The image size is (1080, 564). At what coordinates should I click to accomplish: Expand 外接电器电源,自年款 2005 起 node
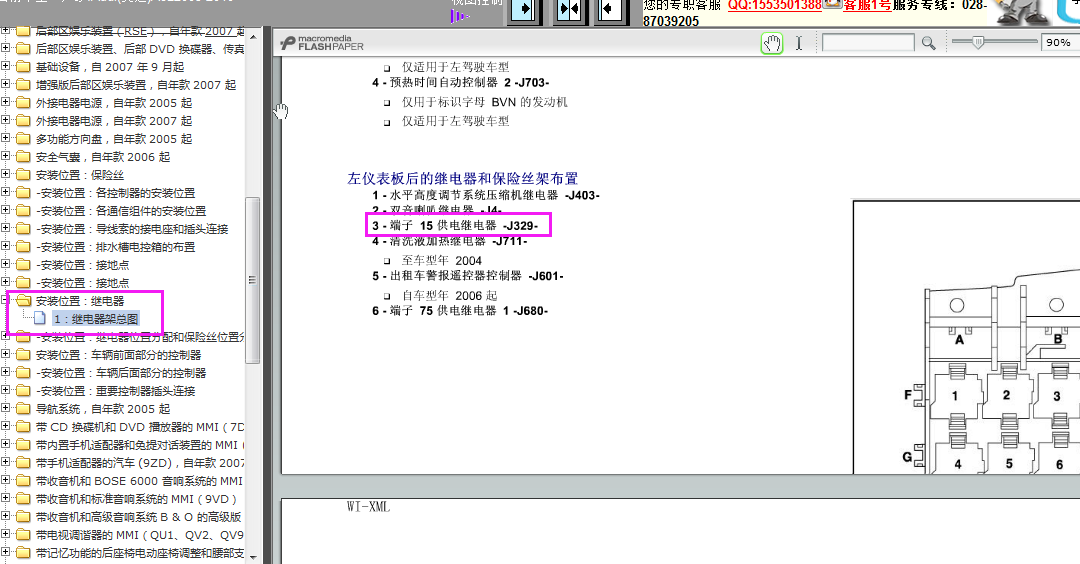coord(6,102)
